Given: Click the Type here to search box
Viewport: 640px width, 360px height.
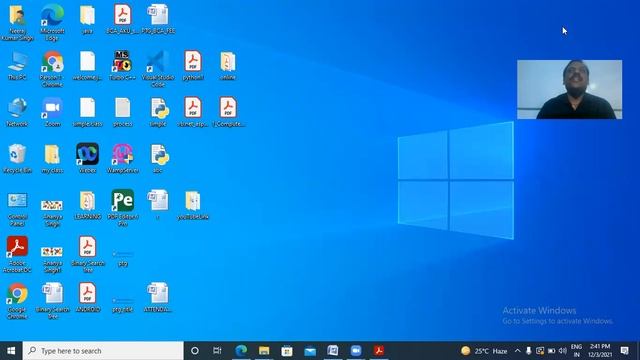Looking at the screenshot, I should [x=103, y=351].
